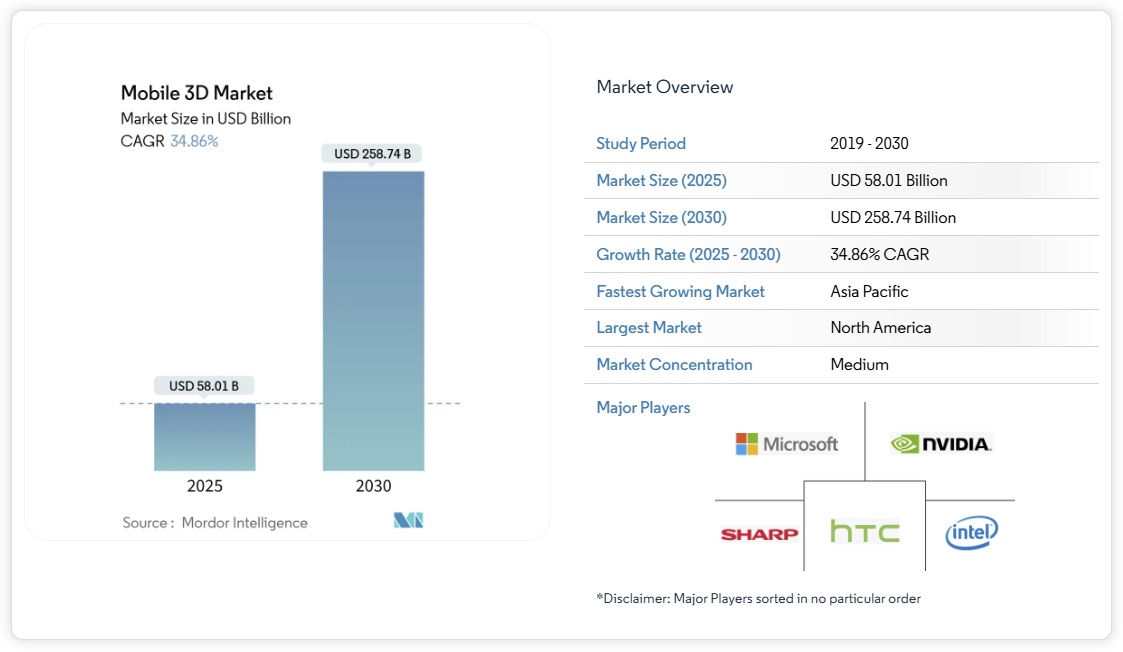The height and width of the screenshot is (652, 1123).
Task: Click the USD 258.74 B bar label
Action: pyautogui.click(x=372, y=154)
